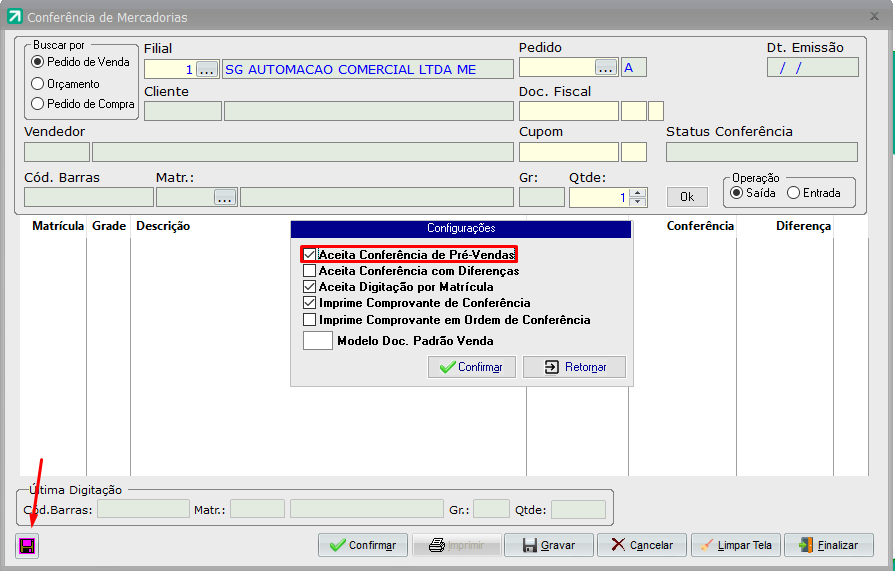This screenshot has height=571, width=895.
Task: Click the Modelo Doc. Padrão Venda field
Action: [317, 341]
